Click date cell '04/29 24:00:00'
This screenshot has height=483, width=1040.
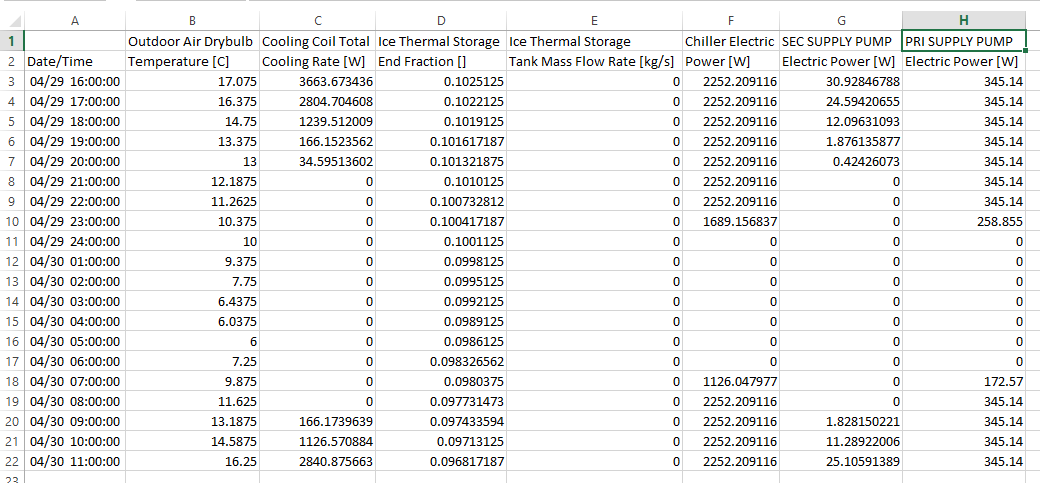click(x=75, y=242)
